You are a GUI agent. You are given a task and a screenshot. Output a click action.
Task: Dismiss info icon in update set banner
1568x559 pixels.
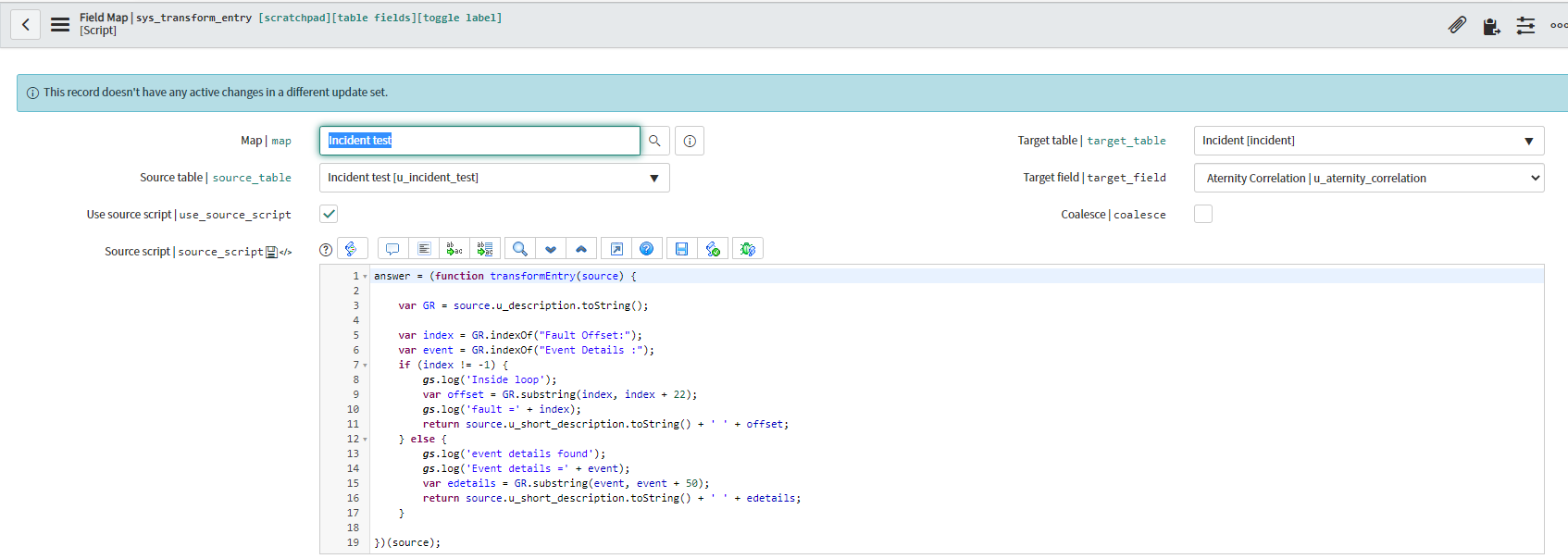pos(32,93)
